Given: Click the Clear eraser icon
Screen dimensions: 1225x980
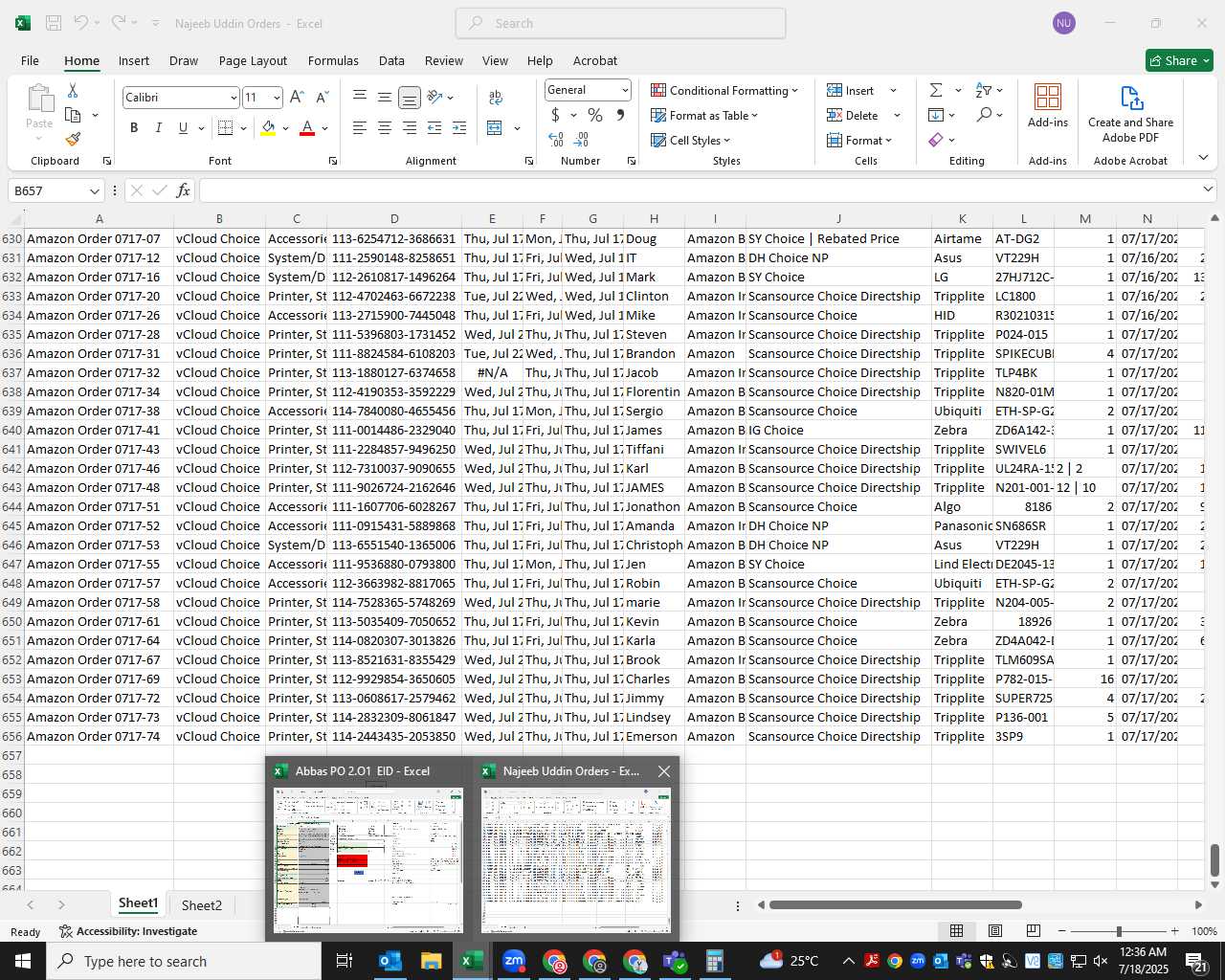Looking at the screenshot, I should pos(936,140).
